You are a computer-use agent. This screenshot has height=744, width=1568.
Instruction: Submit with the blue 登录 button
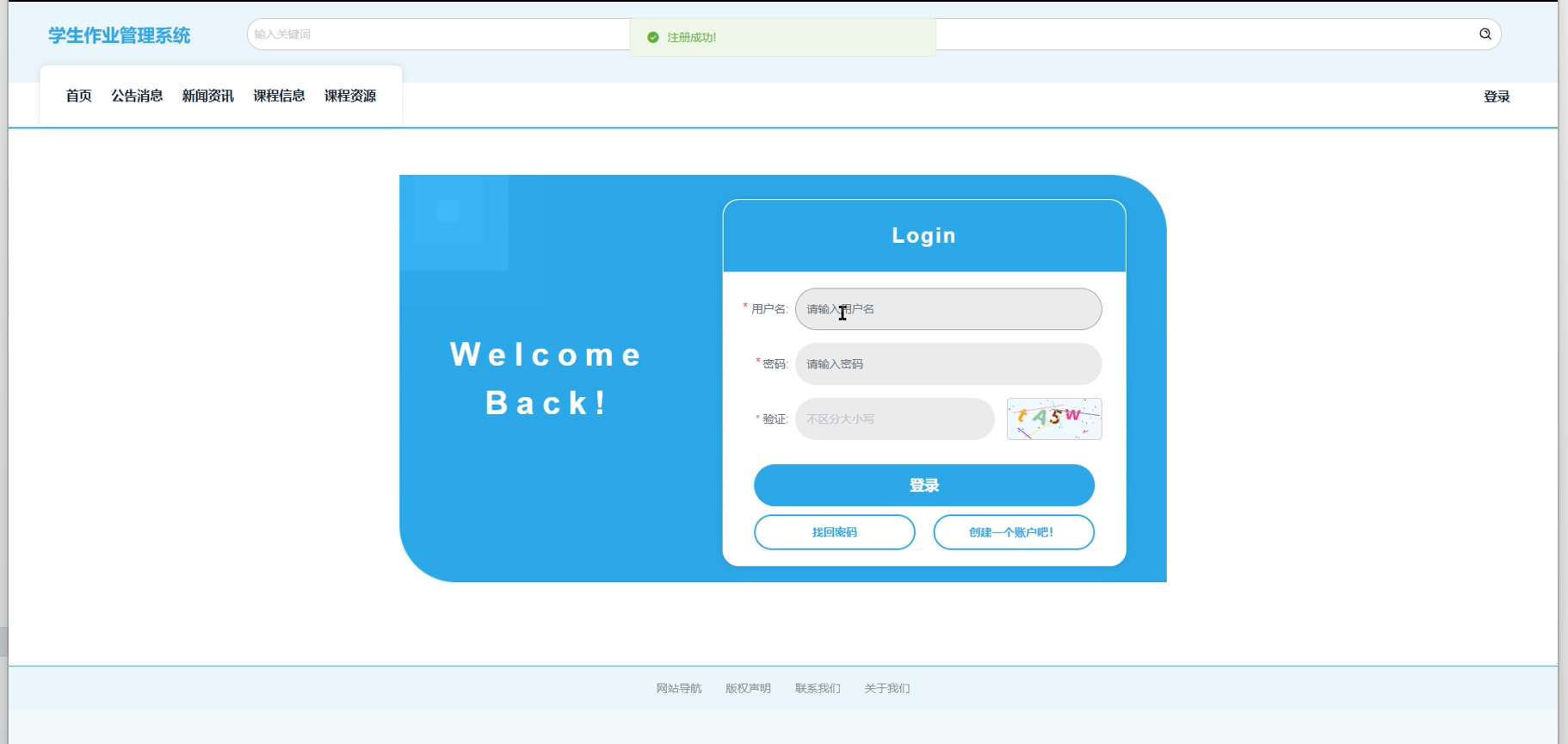pyautogui.click(x=924, y=486)
